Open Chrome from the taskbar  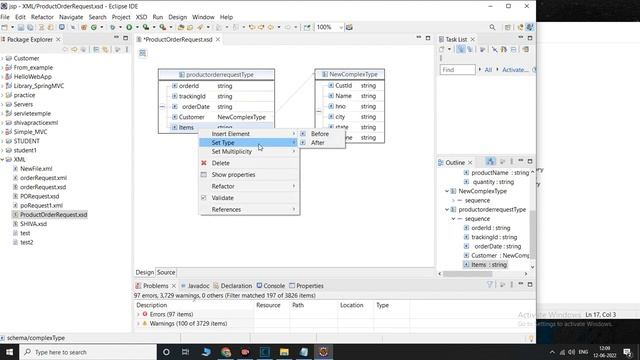coord(226,352)
